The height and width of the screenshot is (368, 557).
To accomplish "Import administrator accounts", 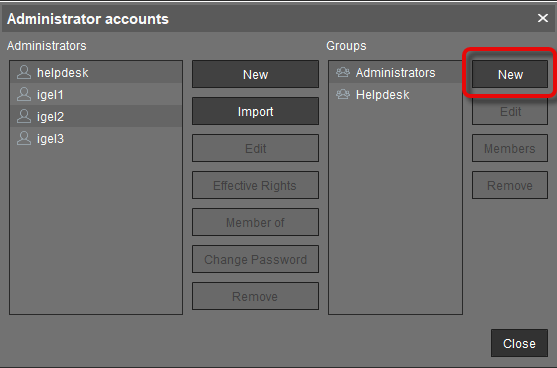I will click(255, 111).
